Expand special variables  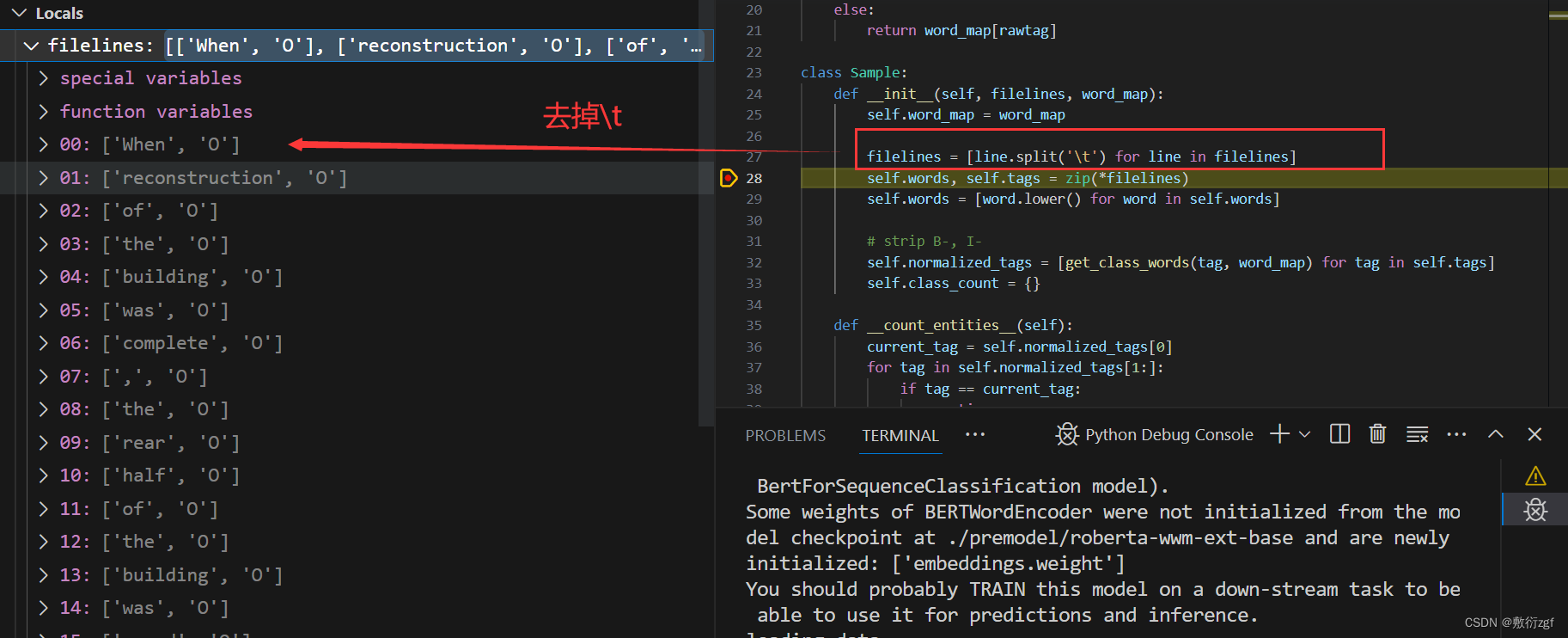tap(43, 78)
